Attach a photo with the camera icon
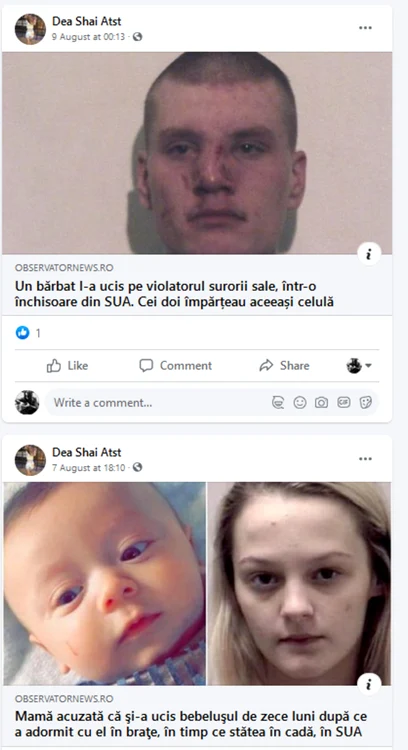Screen dimensions: 408x750 321,403
